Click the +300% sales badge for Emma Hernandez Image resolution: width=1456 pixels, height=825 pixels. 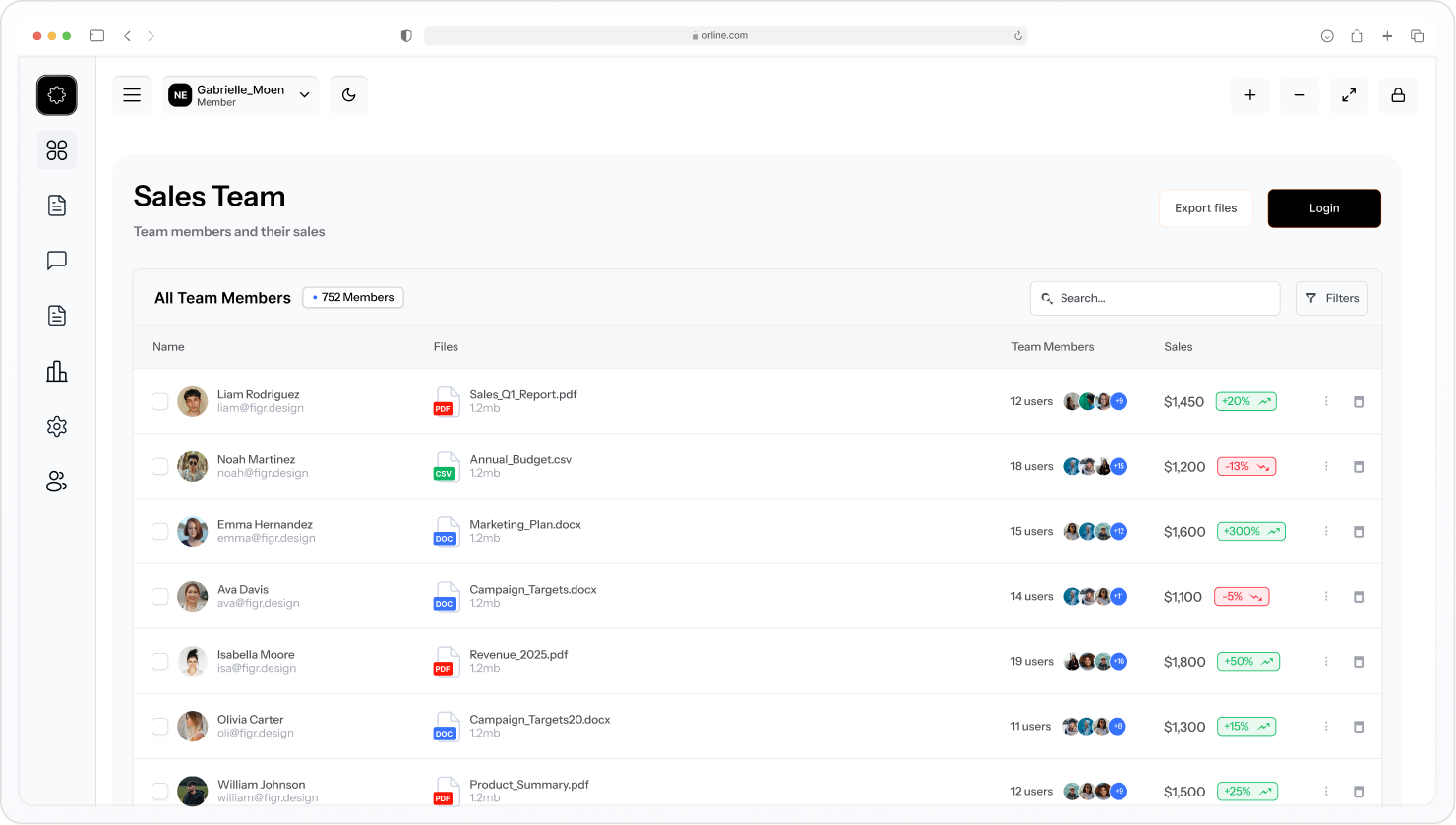(1250, 531)
